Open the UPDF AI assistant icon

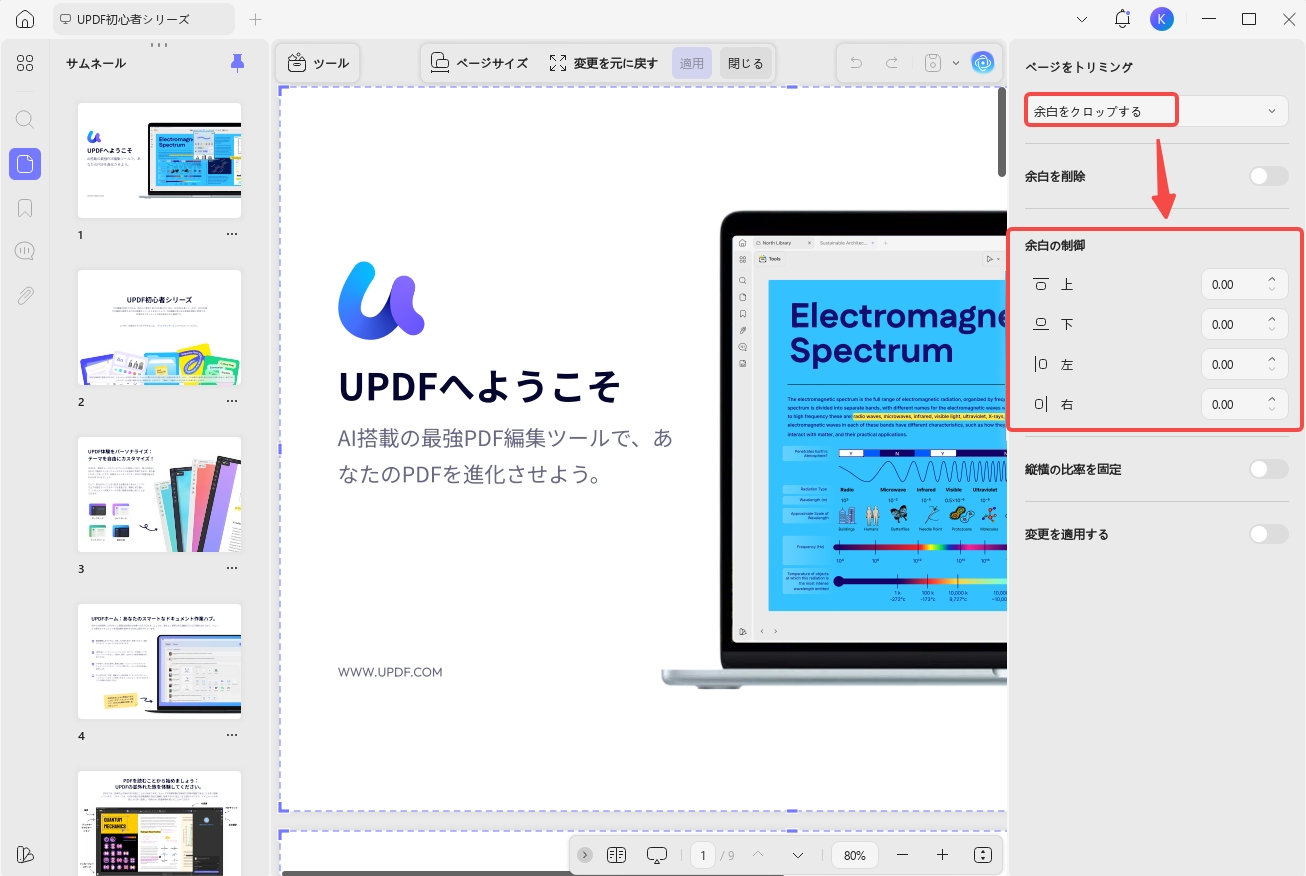pos(983,63)
